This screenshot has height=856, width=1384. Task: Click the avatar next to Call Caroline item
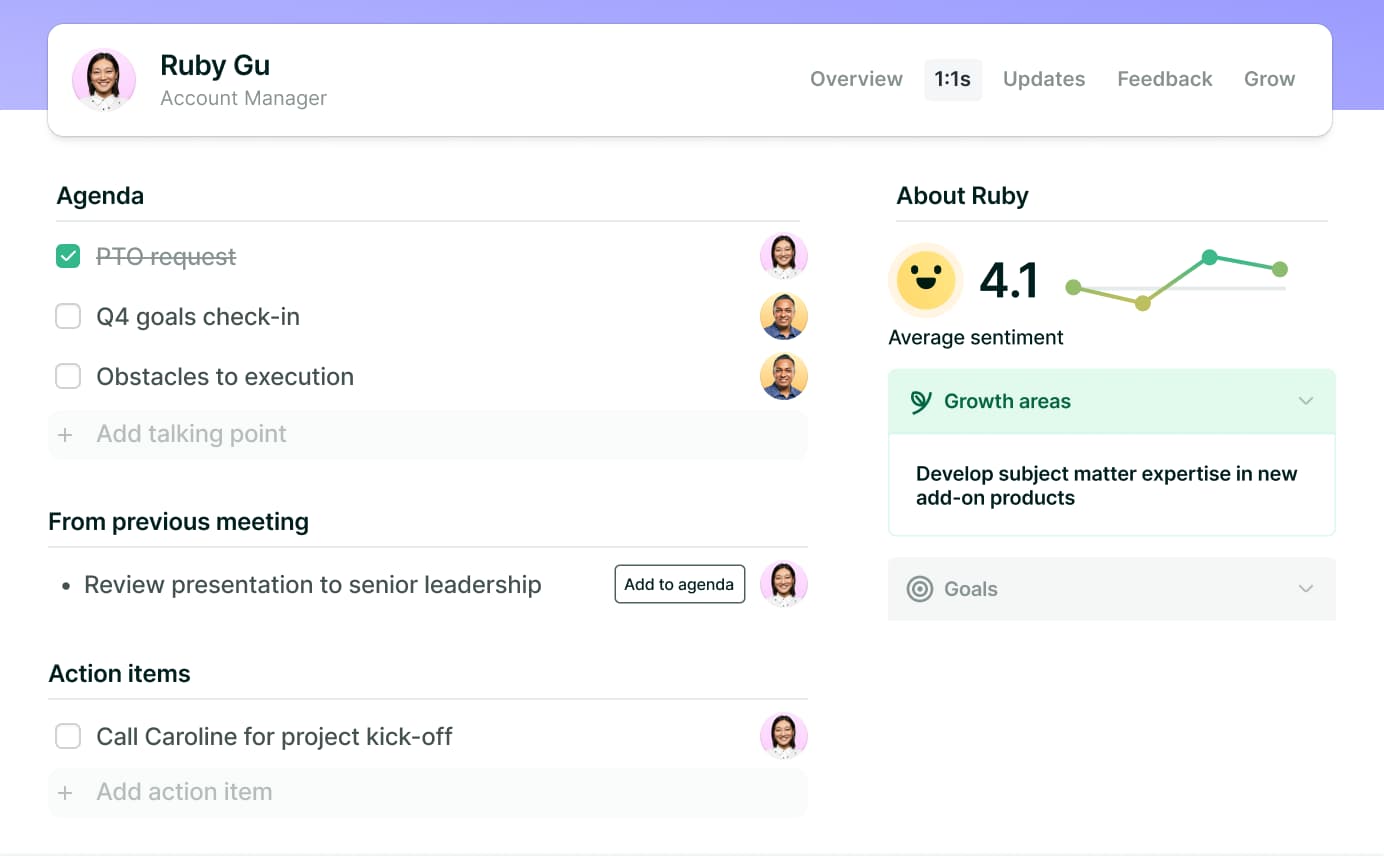pyautogui.click(x=783, y=737)
